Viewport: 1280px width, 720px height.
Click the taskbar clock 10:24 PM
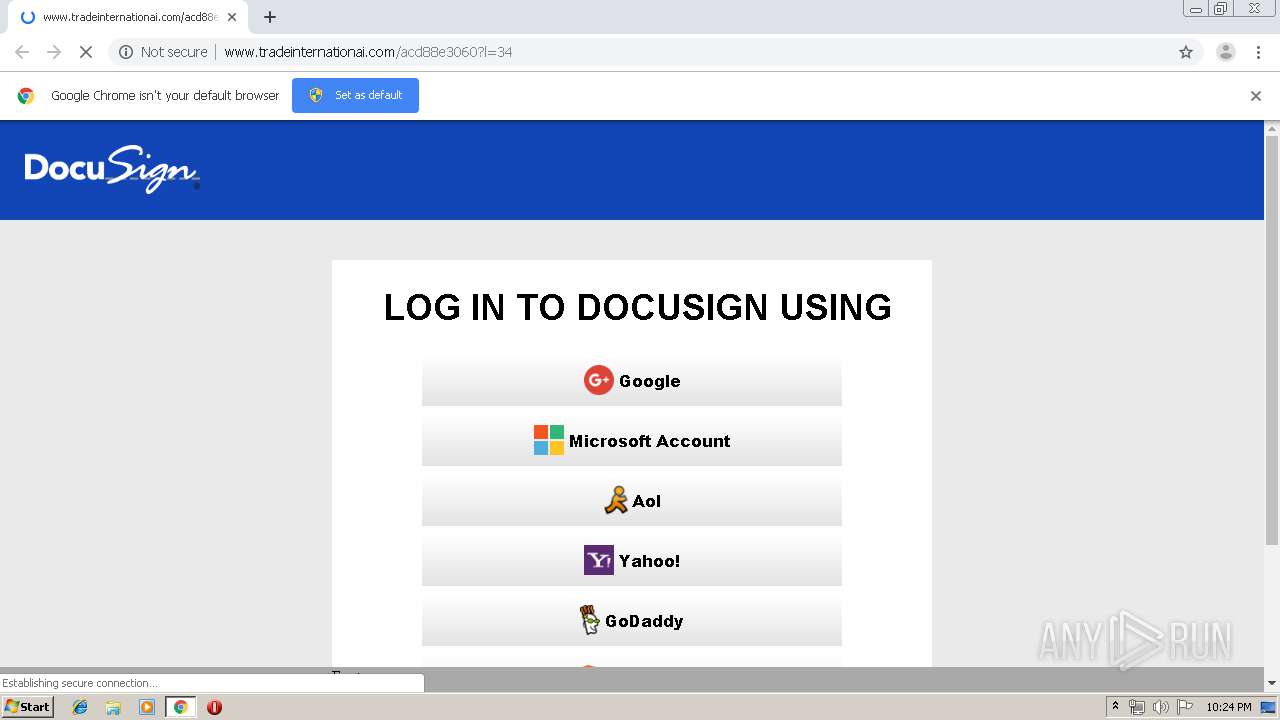coord(1229,707)
